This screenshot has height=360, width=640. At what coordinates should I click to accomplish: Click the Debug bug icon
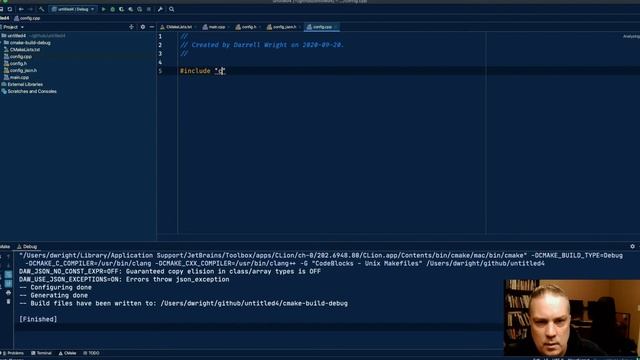click(x=113, y=9)
